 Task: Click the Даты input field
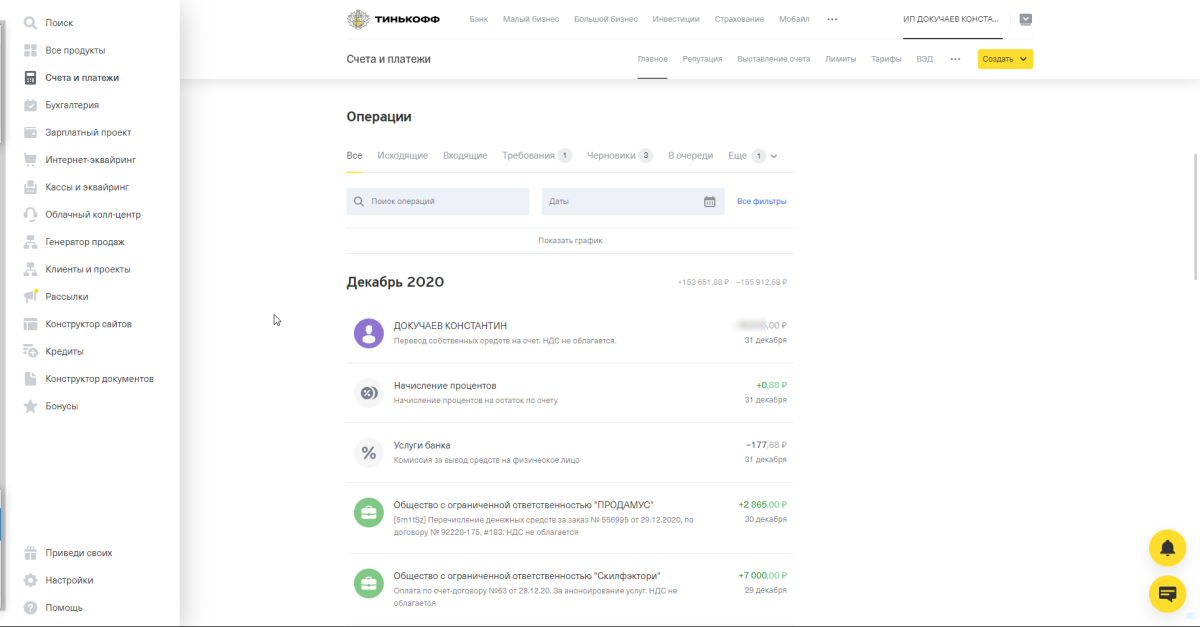(633, 201)
